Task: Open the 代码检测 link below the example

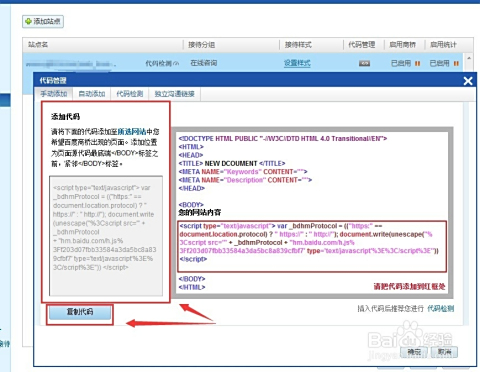Action: coord(441,309)
